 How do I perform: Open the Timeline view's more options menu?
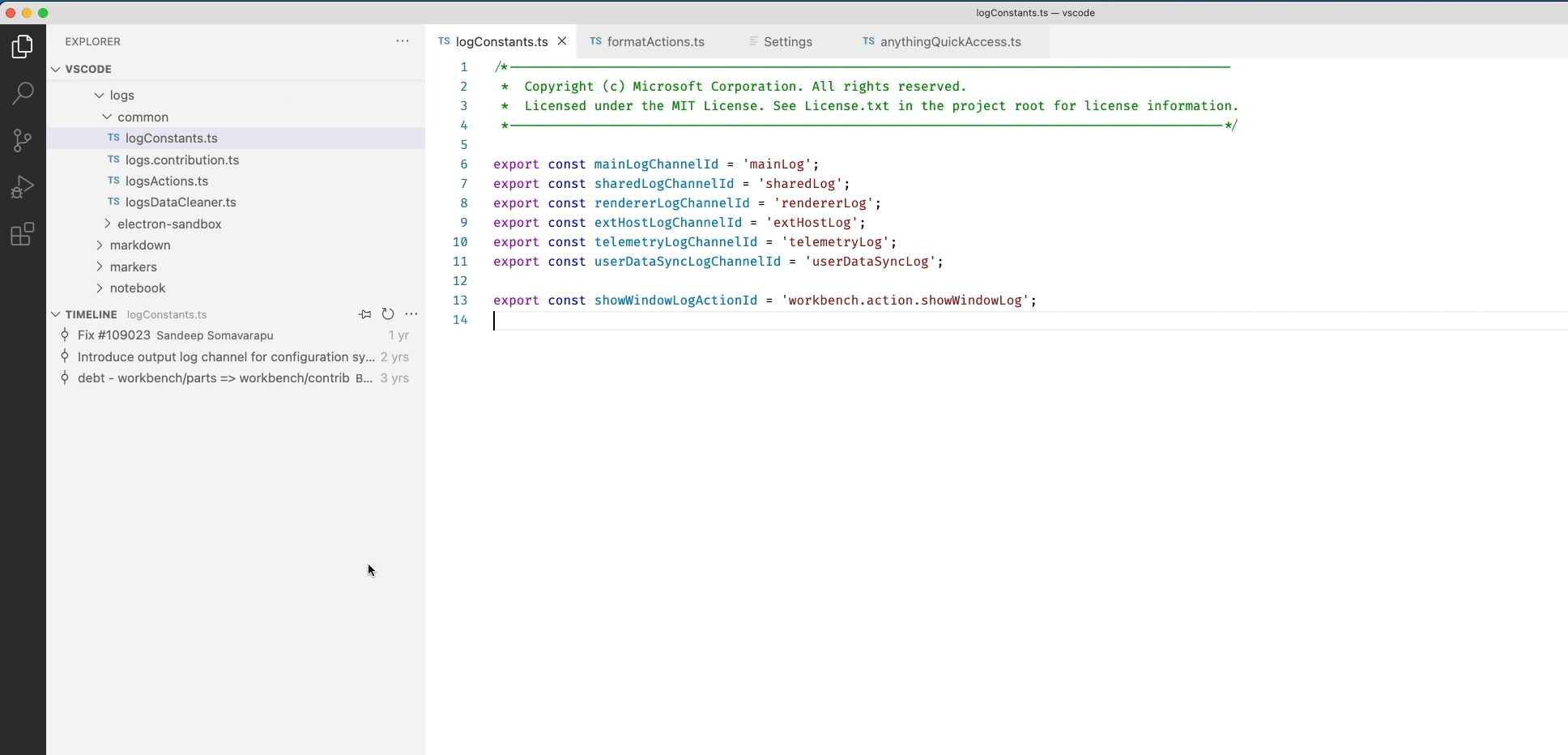[412, 314]
